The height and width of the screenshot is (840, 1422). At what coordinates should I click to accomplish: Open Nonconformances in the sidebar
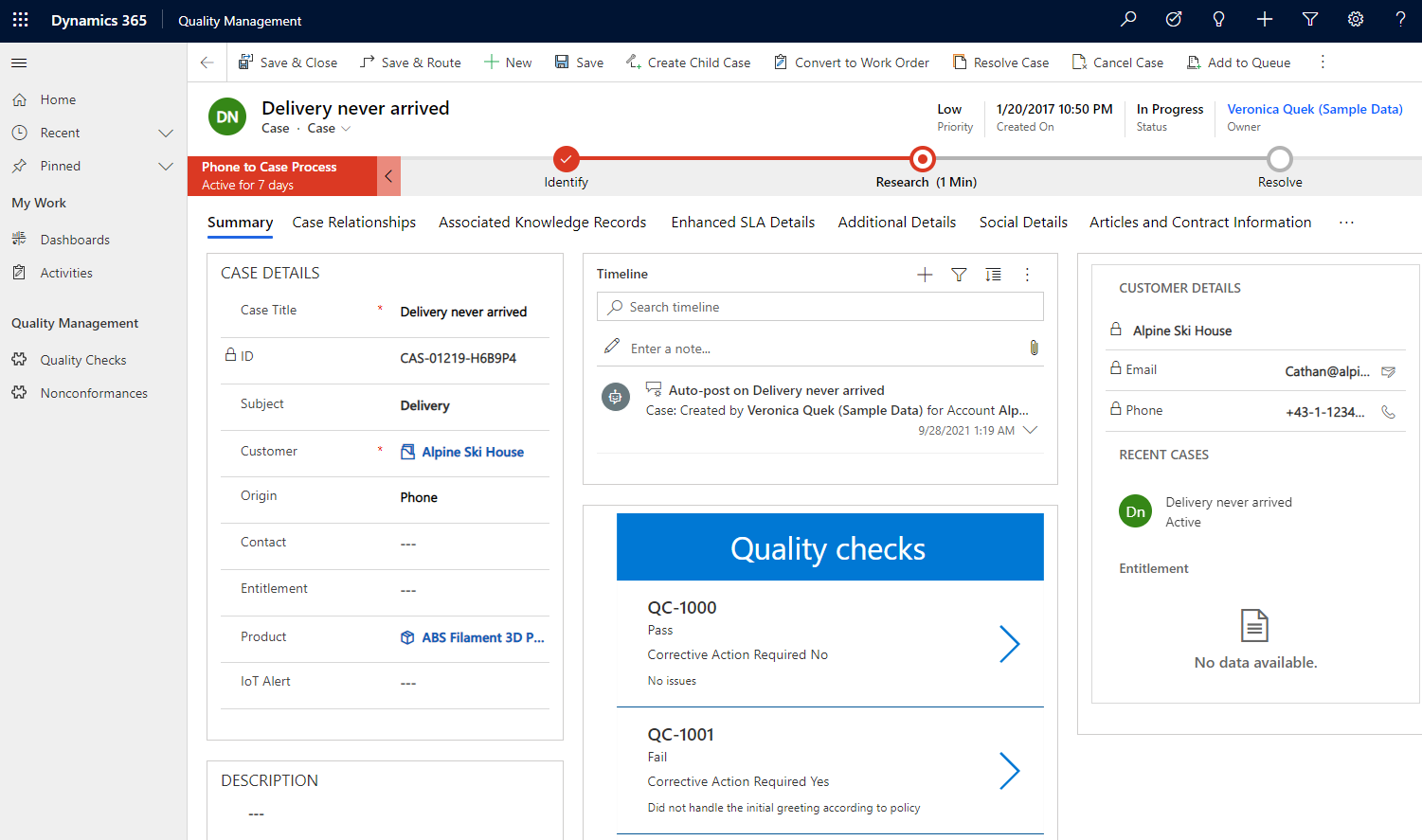tap(94, 394)
